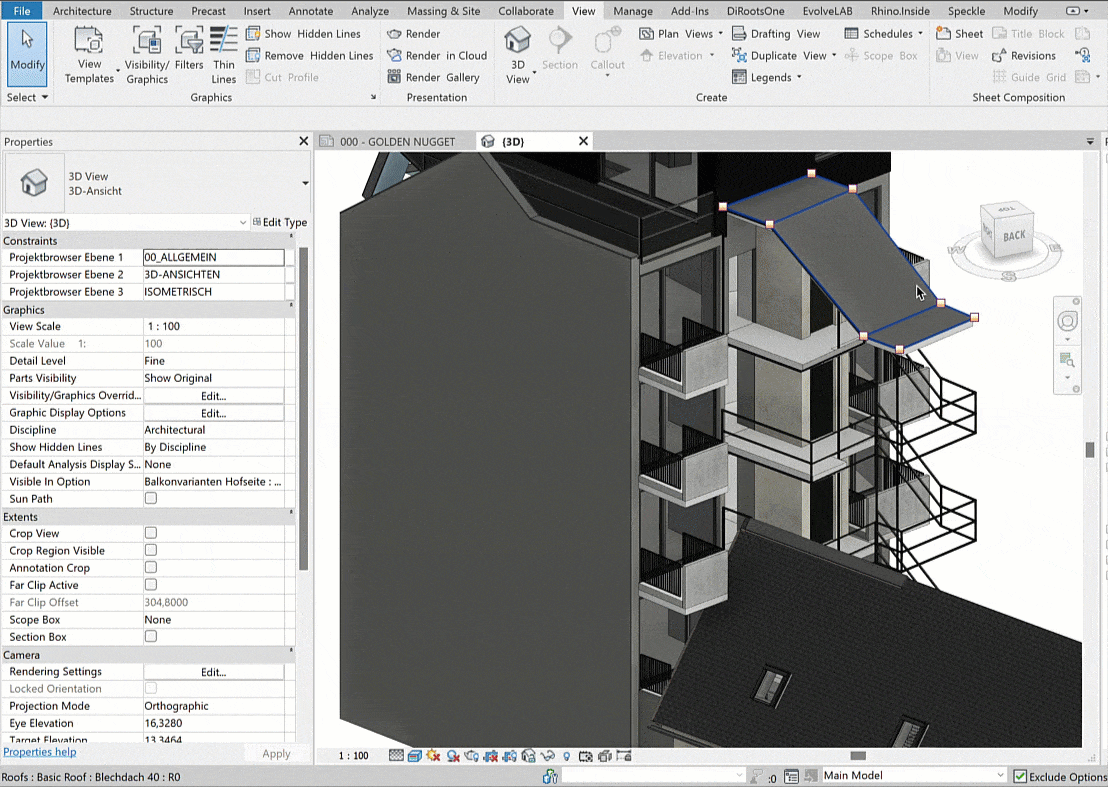Open the Properties help link

point(39,752)
